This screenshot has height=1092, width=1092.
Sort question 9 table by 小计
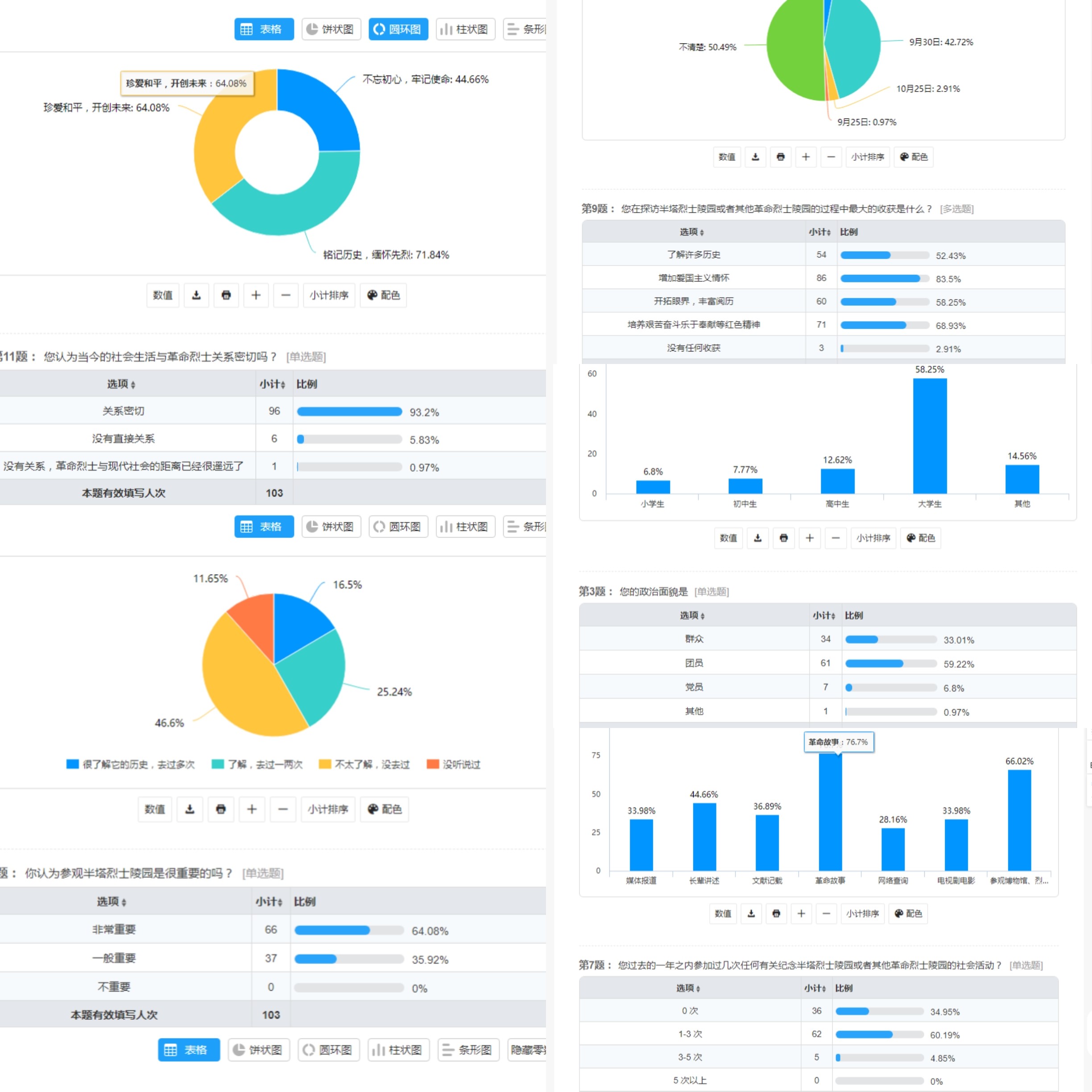[x=819, y=232]
